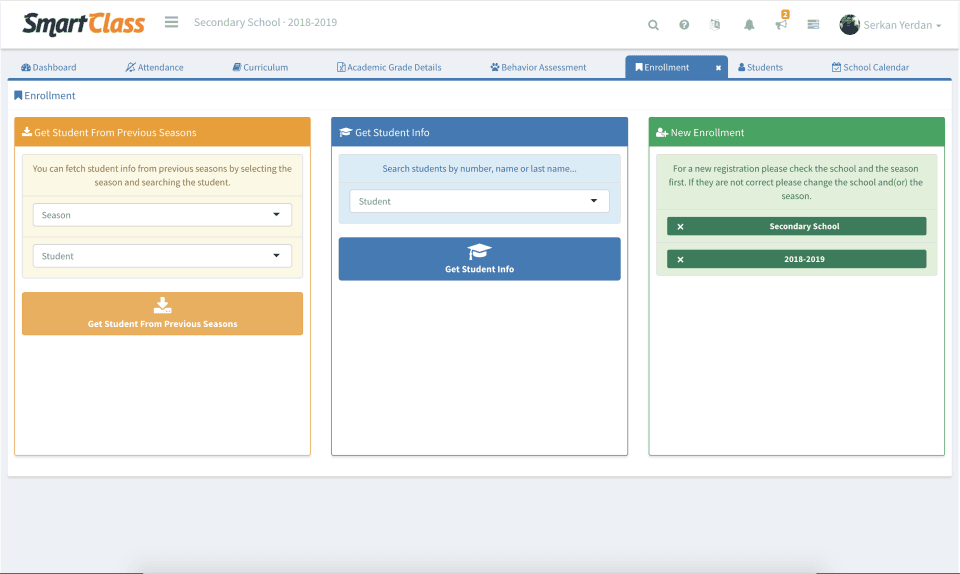Viewport: 960px width, 574px height.
Task: Remove the Secondary School selection
Action: point(681,227)
